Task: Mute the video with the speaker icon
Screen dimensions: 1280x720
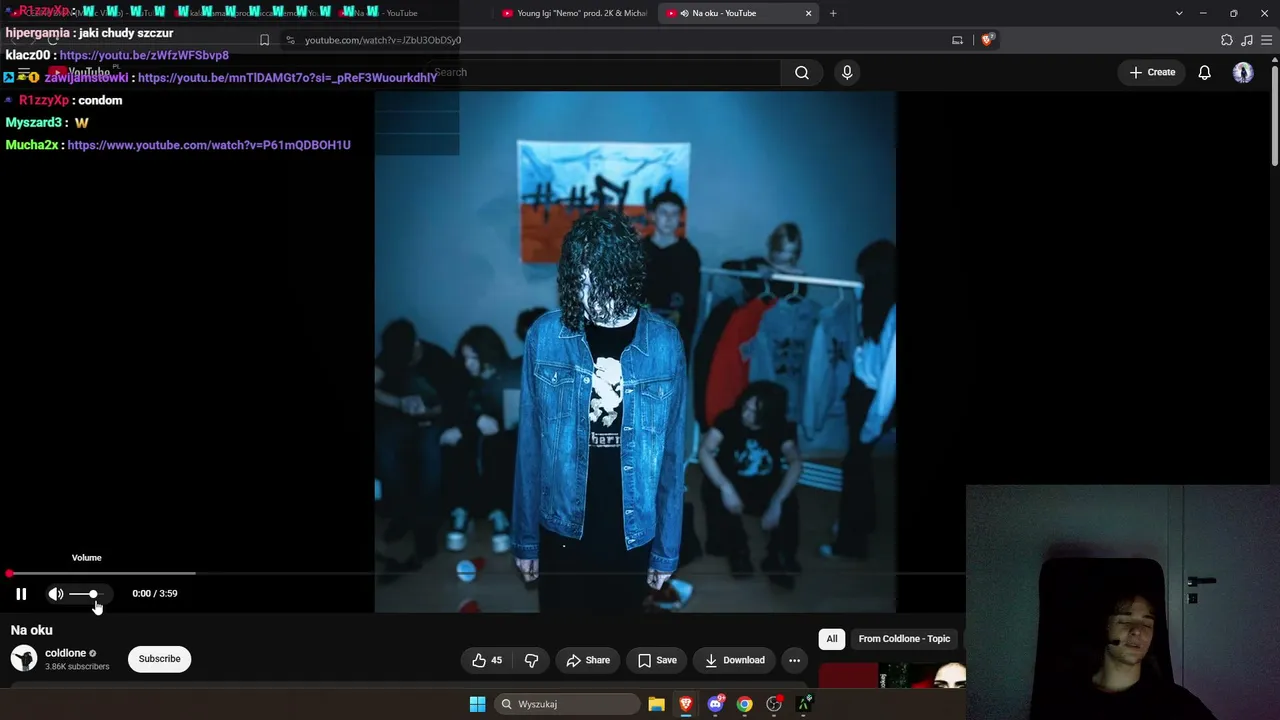Action: coord(56,594)
